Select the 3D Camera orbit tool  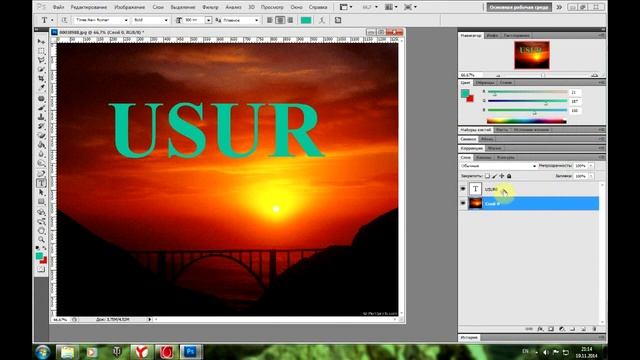coord(41,222)
